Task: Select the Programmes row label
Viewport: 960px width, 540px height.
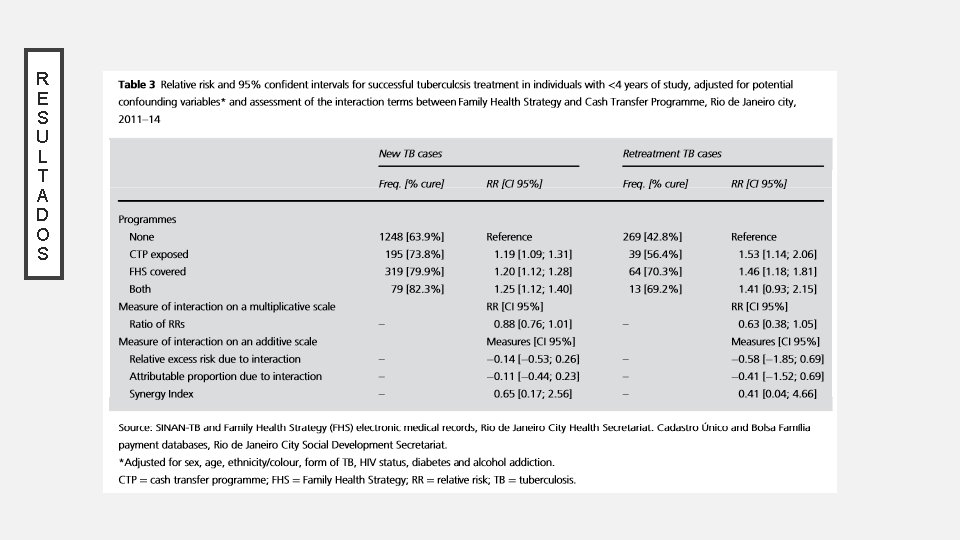Action: (147, 219)
